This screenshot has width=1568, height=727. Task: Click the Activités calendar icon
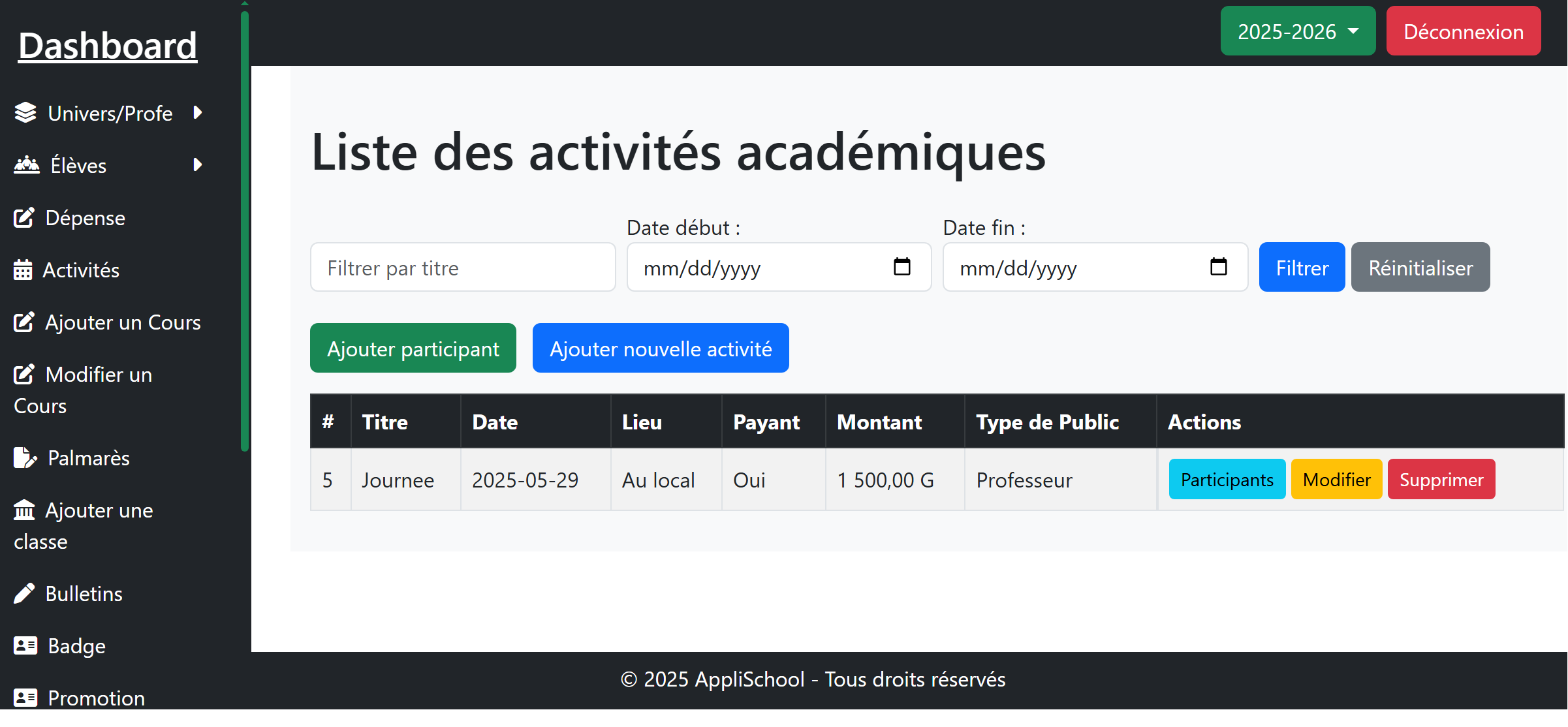pos(23,270)
